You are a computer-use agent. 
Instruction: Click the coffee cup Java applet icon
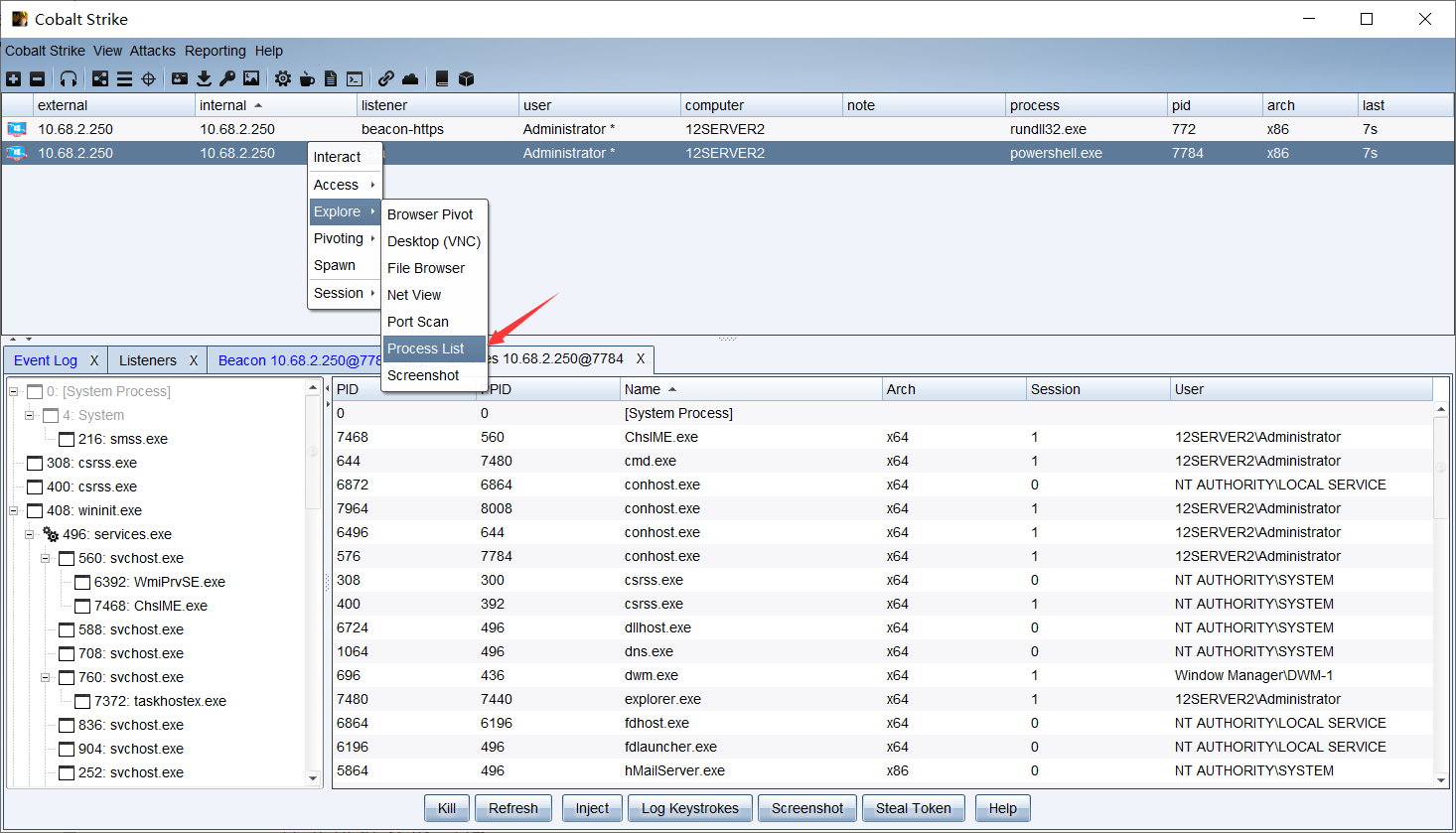(307, 78)
